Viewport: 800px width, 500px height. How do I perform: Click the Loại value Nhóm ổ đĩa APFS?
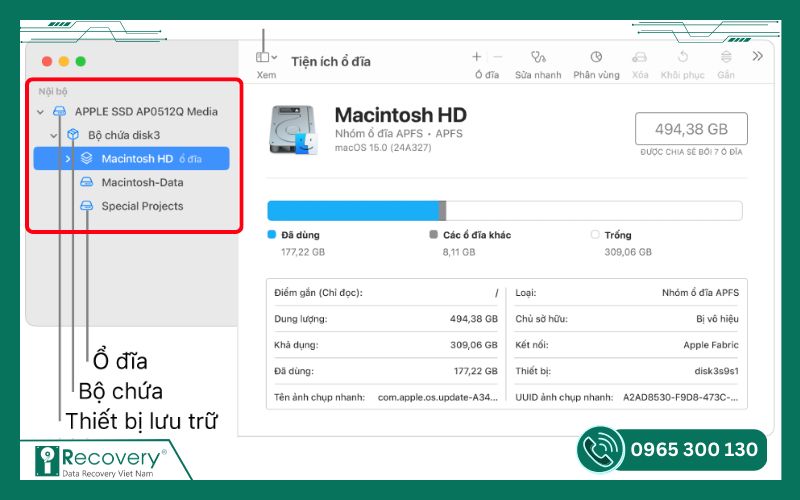pos(701,293)
